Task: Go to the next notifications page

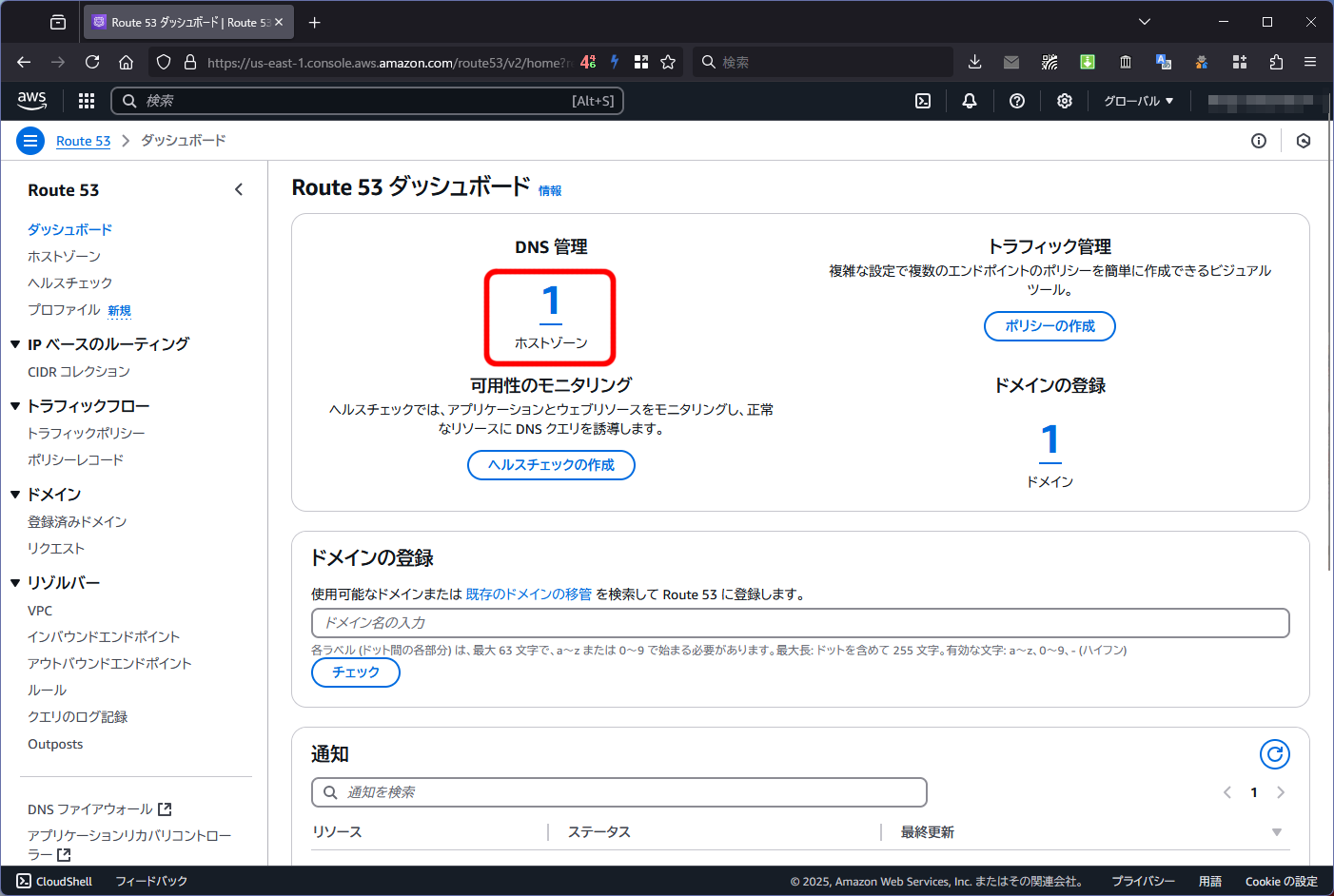Action: 1281,792
